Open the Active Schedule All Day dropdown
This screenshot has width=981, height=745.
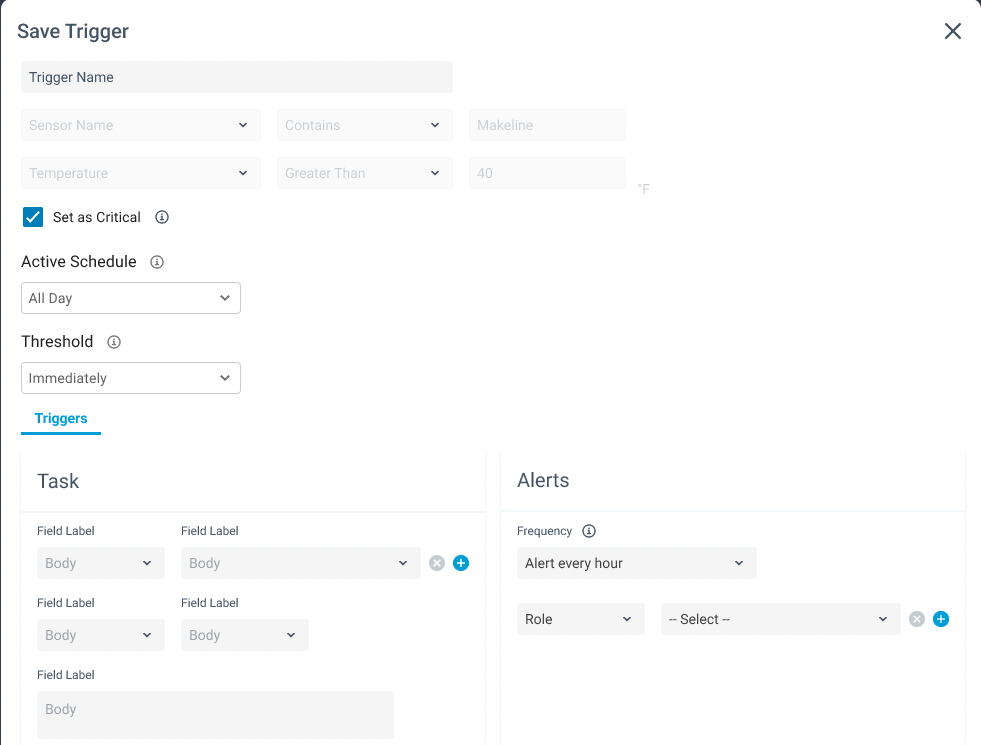(x=130, y=298)
